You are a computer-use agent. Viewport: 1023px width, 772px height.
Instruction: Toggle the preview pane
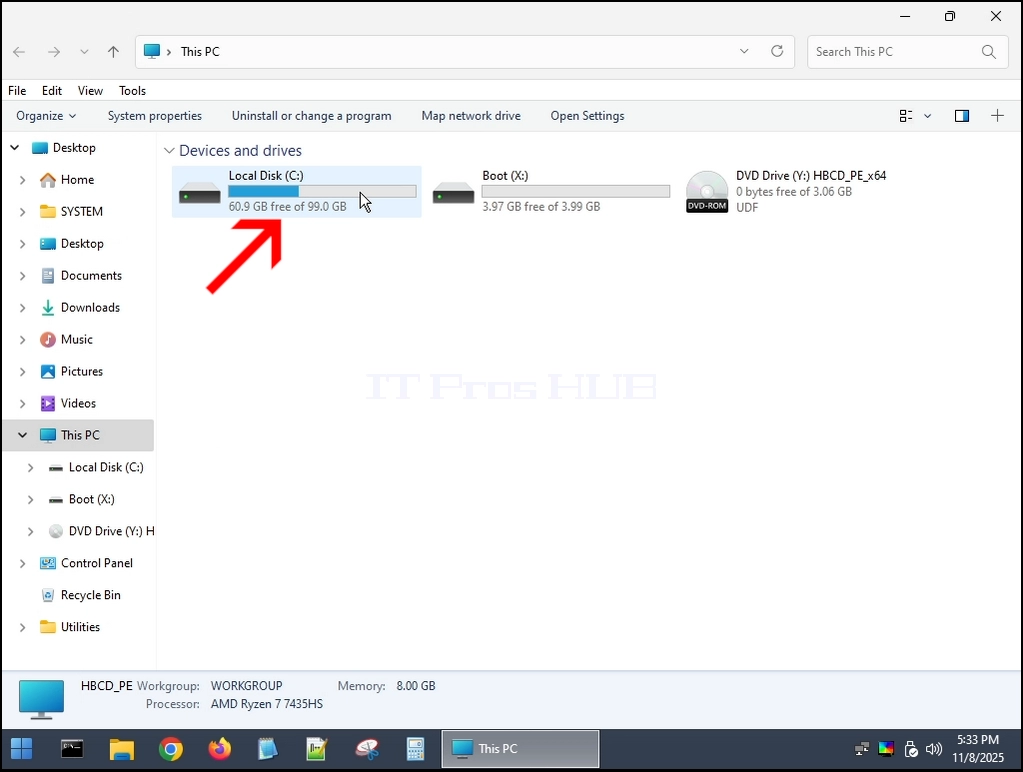click(962, 116)
